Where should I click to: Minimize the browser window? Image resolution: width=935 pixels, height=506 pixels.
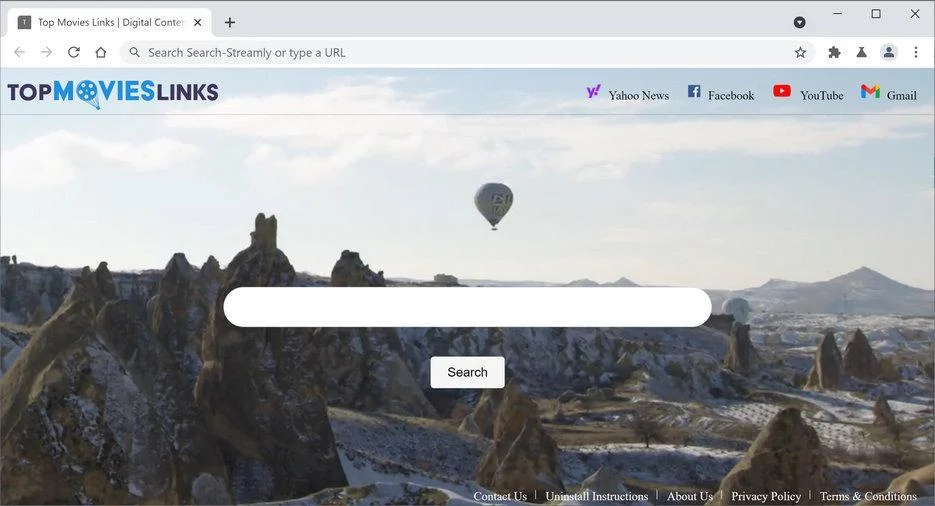point(838,13)
